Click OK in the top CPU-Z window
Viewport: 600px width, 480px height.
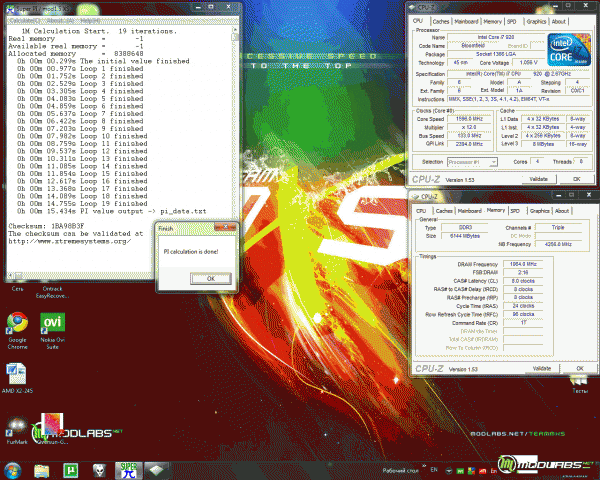click(576, 179)
